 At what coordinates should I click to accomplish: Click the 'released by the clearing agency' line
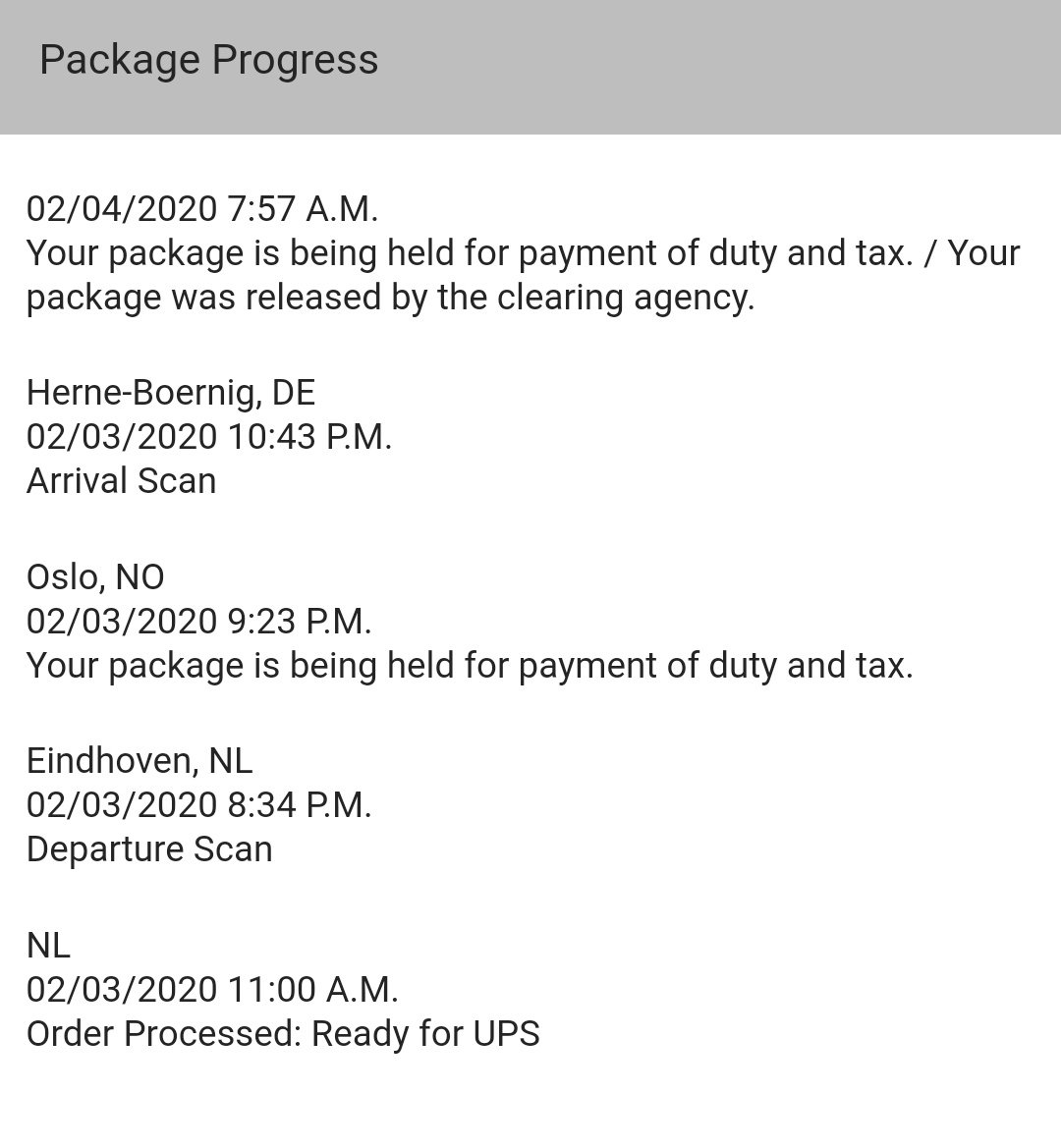click(x=390, y=297)
